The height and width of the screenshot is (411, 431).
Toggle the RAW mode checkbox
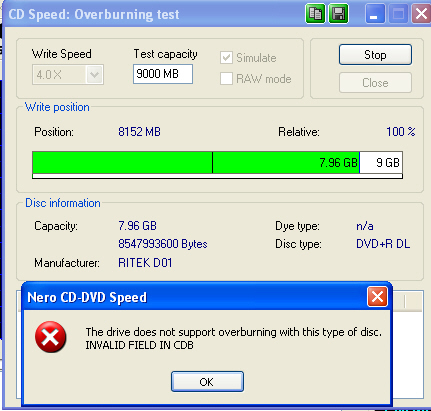(x=226, y=79)
